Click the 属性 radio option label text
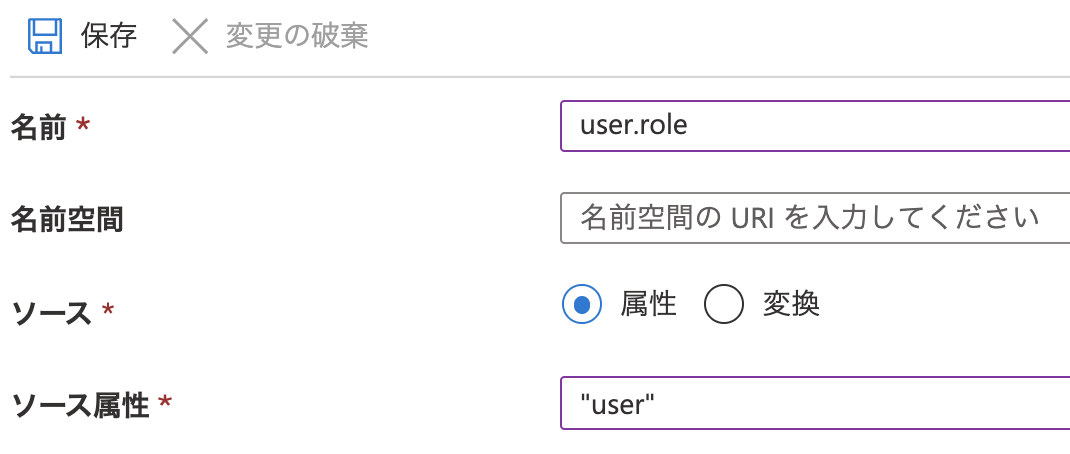 pos(648,304)
